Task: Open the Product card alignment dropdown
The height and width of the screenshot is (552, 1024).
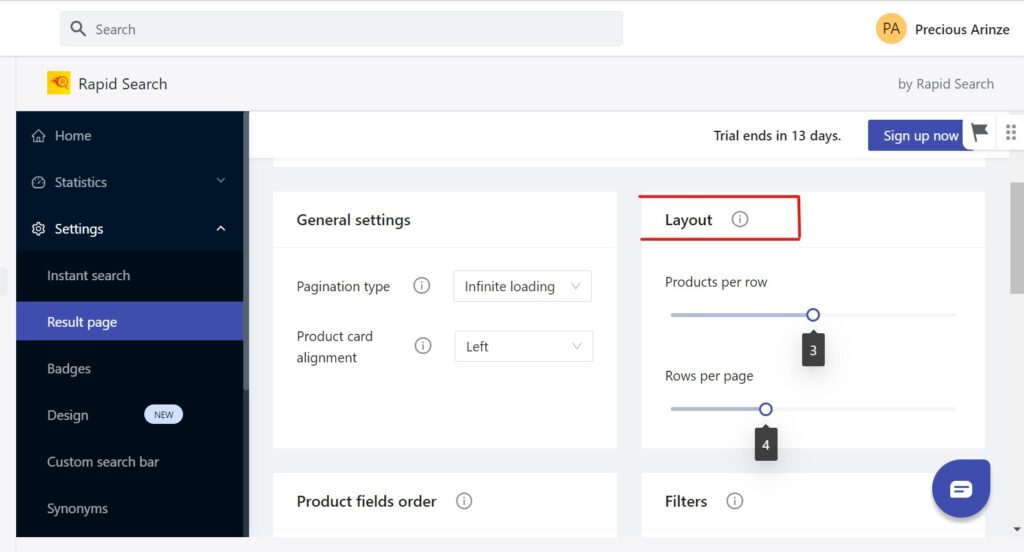Action: (524, 346)
